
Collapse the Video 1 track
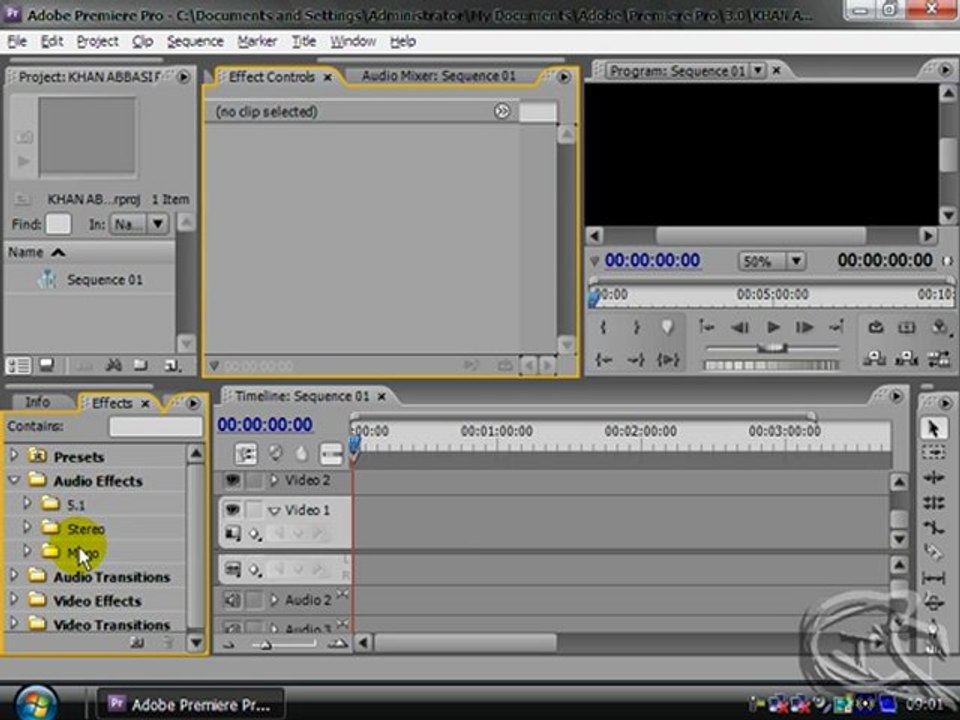[274, 510]
